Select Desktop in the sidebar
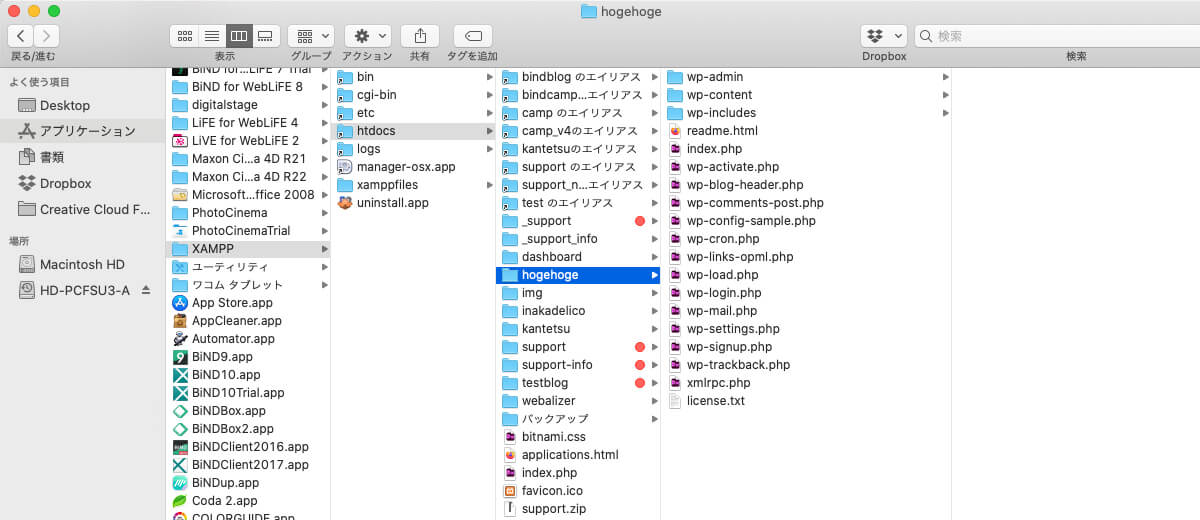The width and height of the screenshot is (1200, 520). tap(82, 105)
